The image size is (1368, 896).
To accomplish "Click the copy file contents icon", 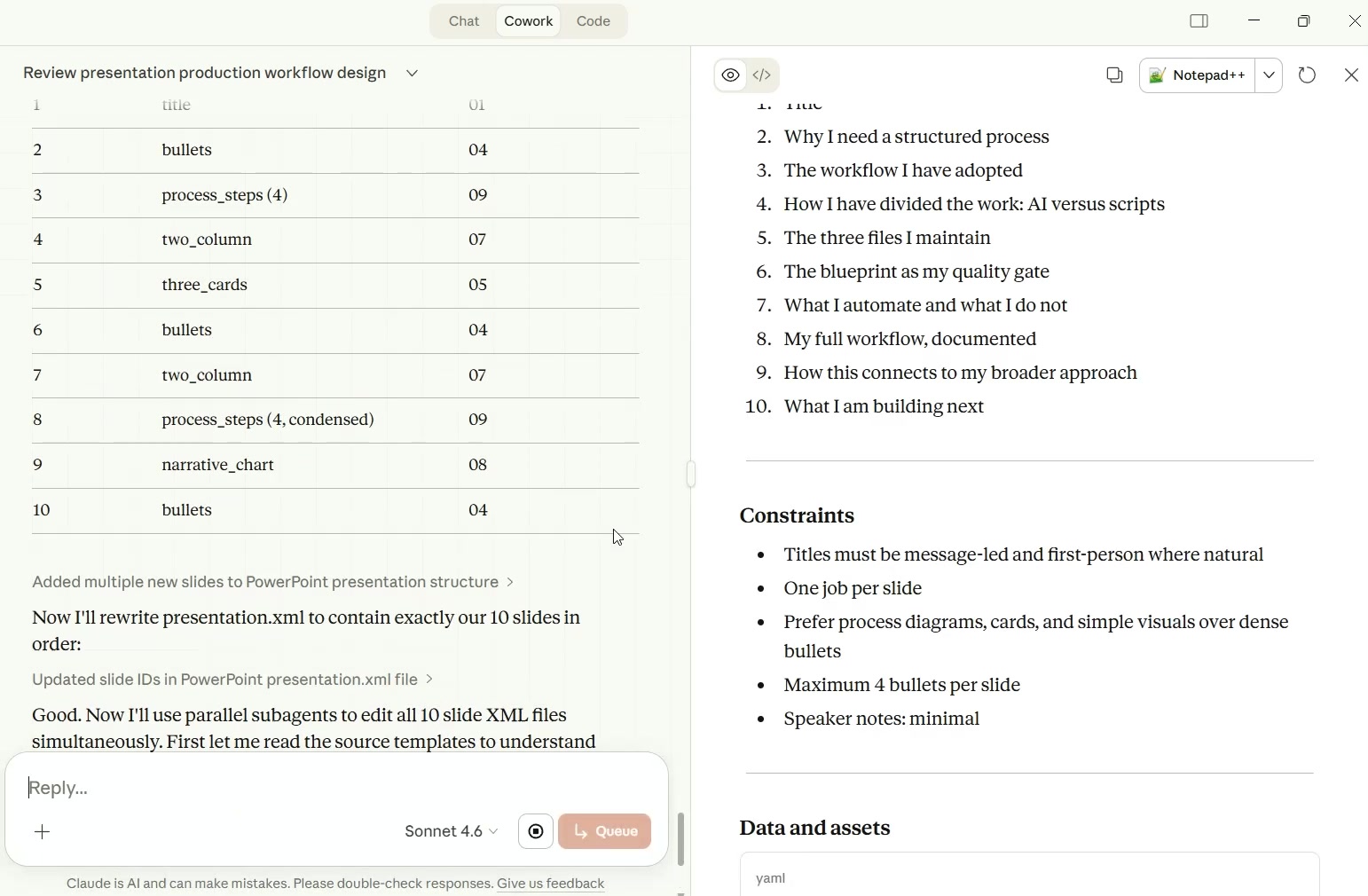I will click(1114, 76).
